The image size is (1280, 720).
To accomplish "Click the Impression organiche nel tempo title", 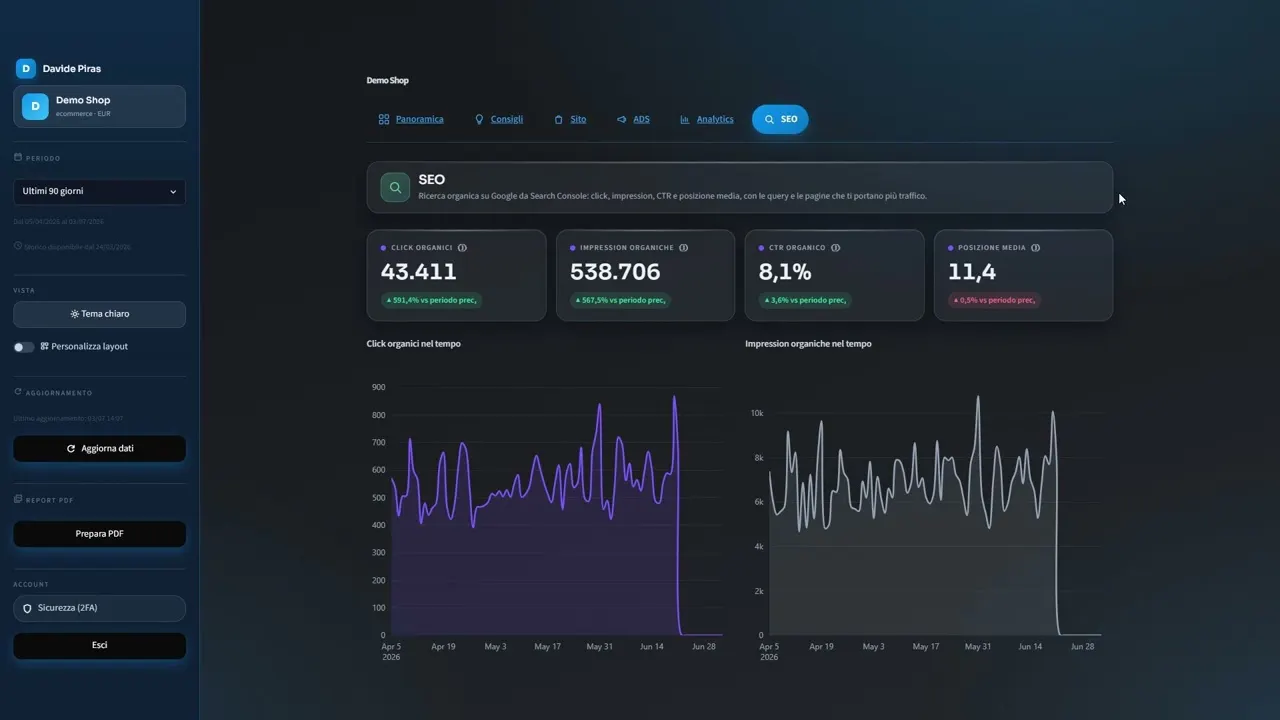I will (x=808, y=344).
